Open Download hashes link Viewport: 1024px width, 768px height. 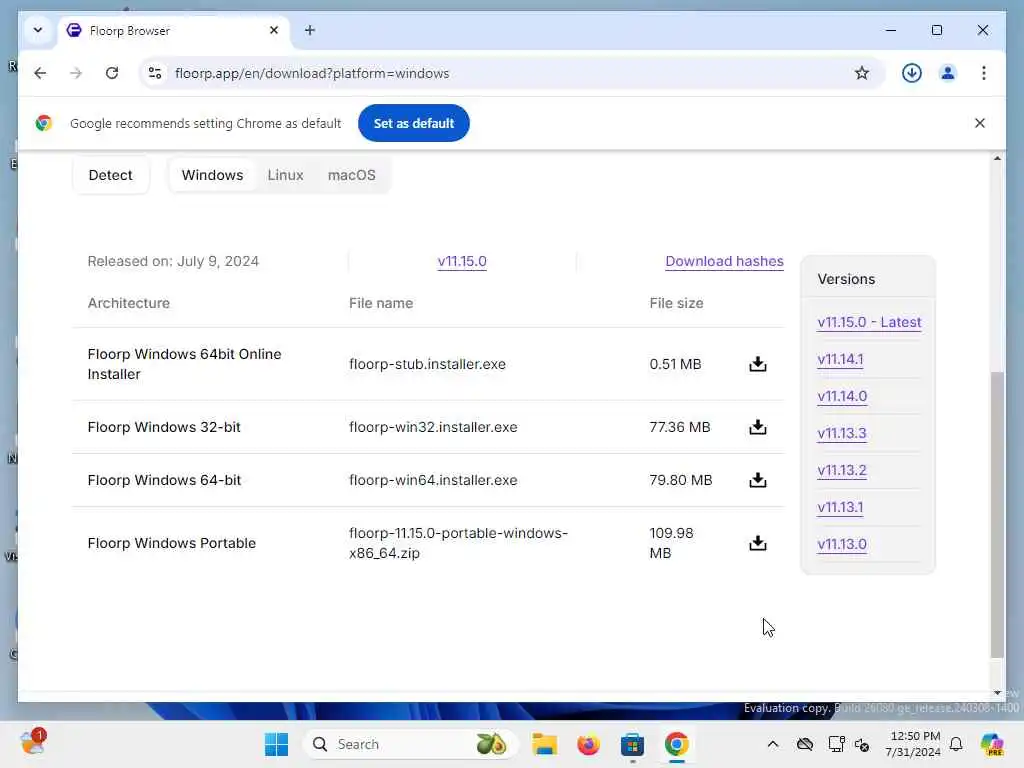724,261
